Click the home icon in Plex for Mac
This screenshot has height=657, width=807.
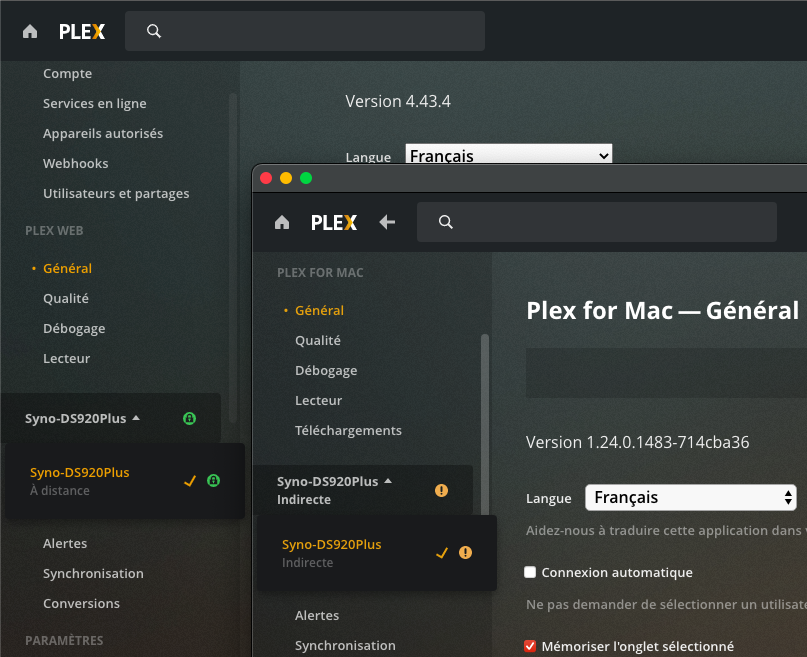(282, 222)
